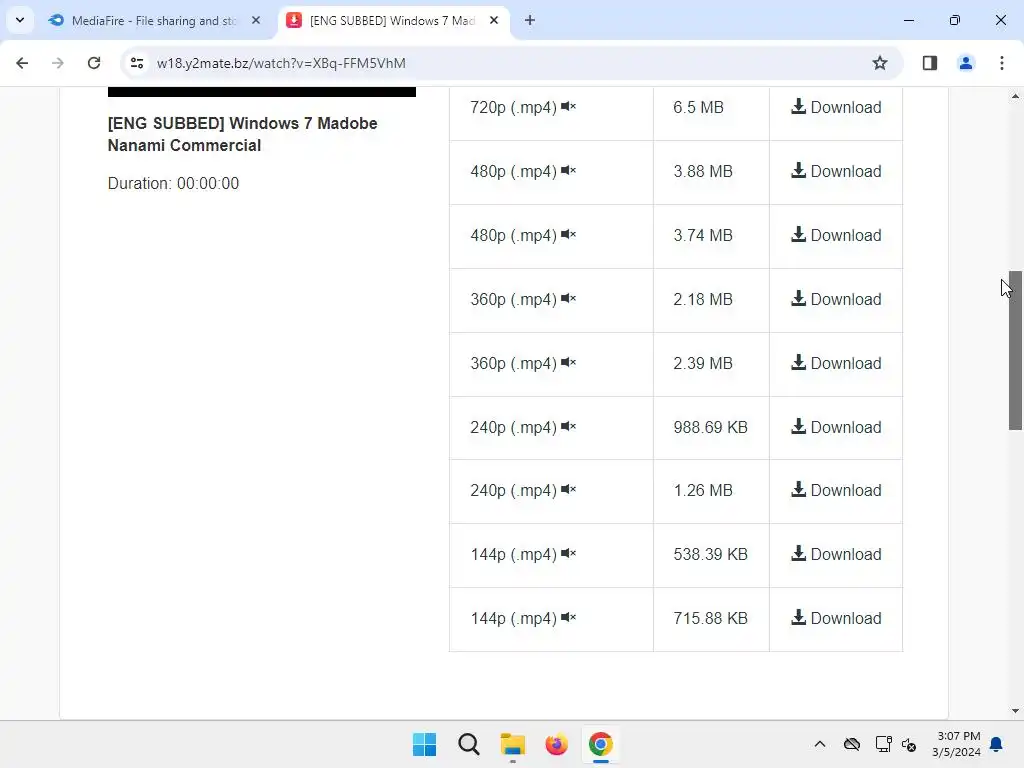Click the scrollbar down arrow
Screen dimensions: 1024x768
pos(1015,711)
